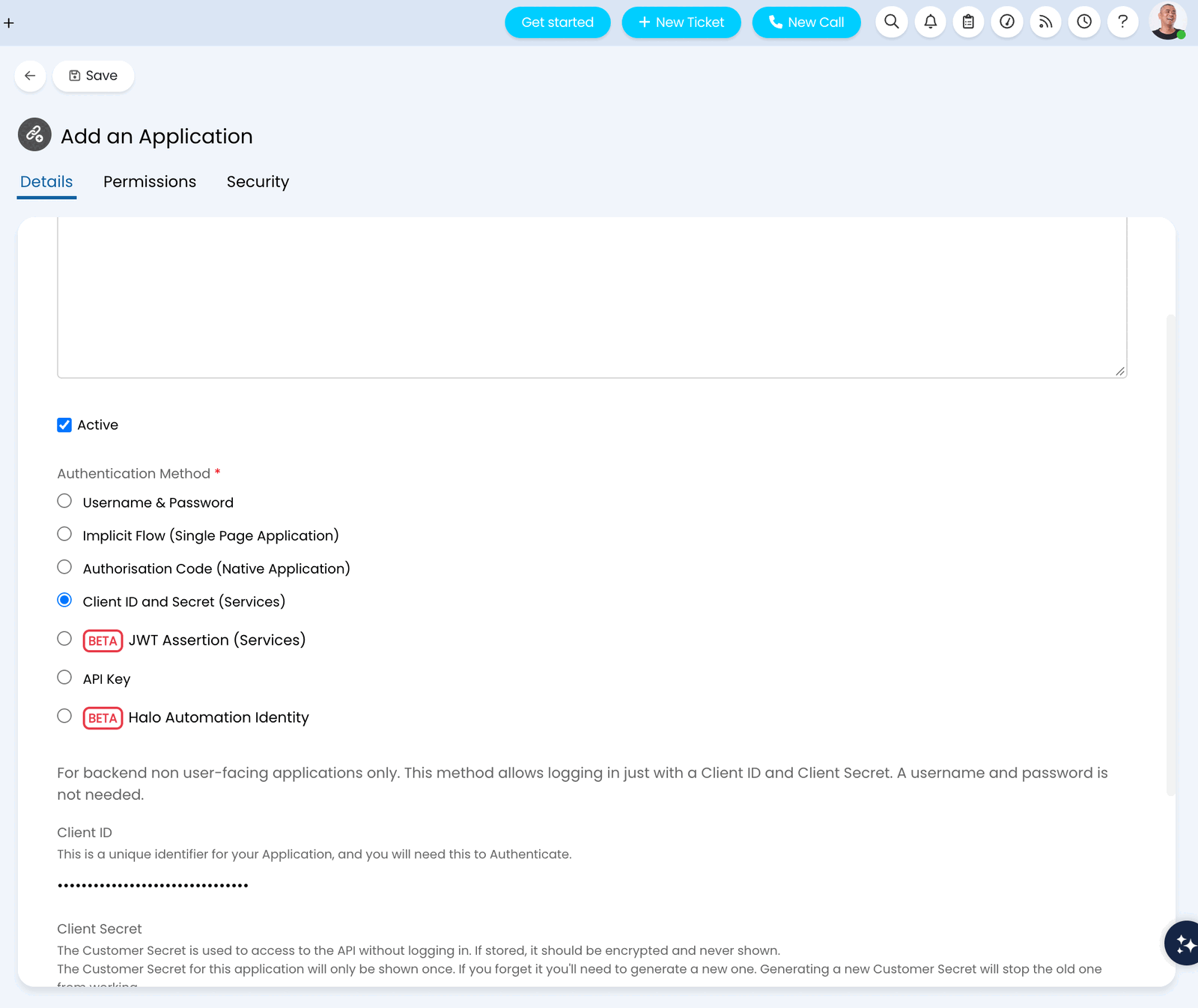
Task: Select API Key authentication method
Action: tap(64, 677)
